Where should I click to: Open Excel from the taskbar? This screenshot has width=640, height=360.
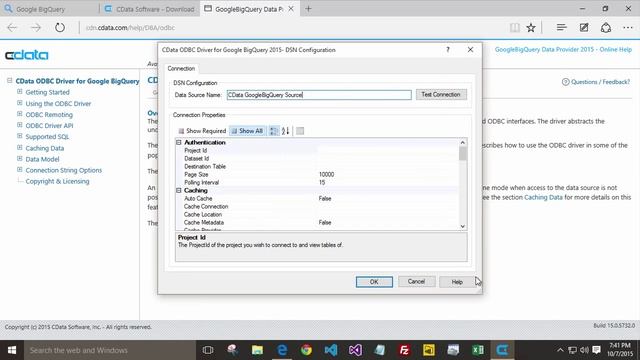(478, 350)
